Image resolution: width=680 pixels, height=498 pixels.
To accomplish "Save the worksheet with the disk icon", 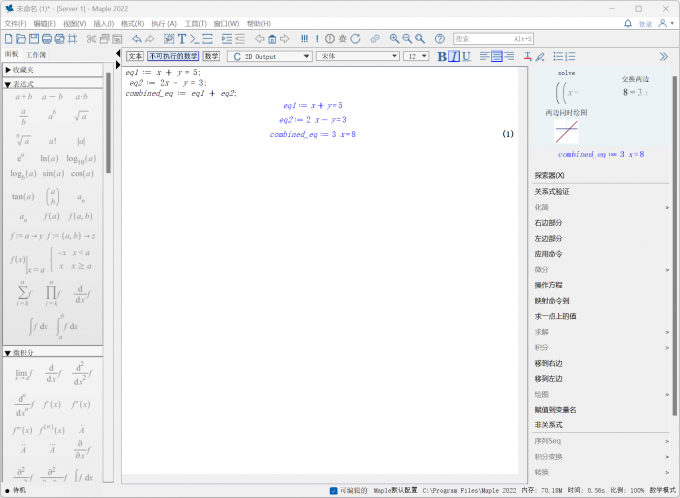I will tap(34, 39).
